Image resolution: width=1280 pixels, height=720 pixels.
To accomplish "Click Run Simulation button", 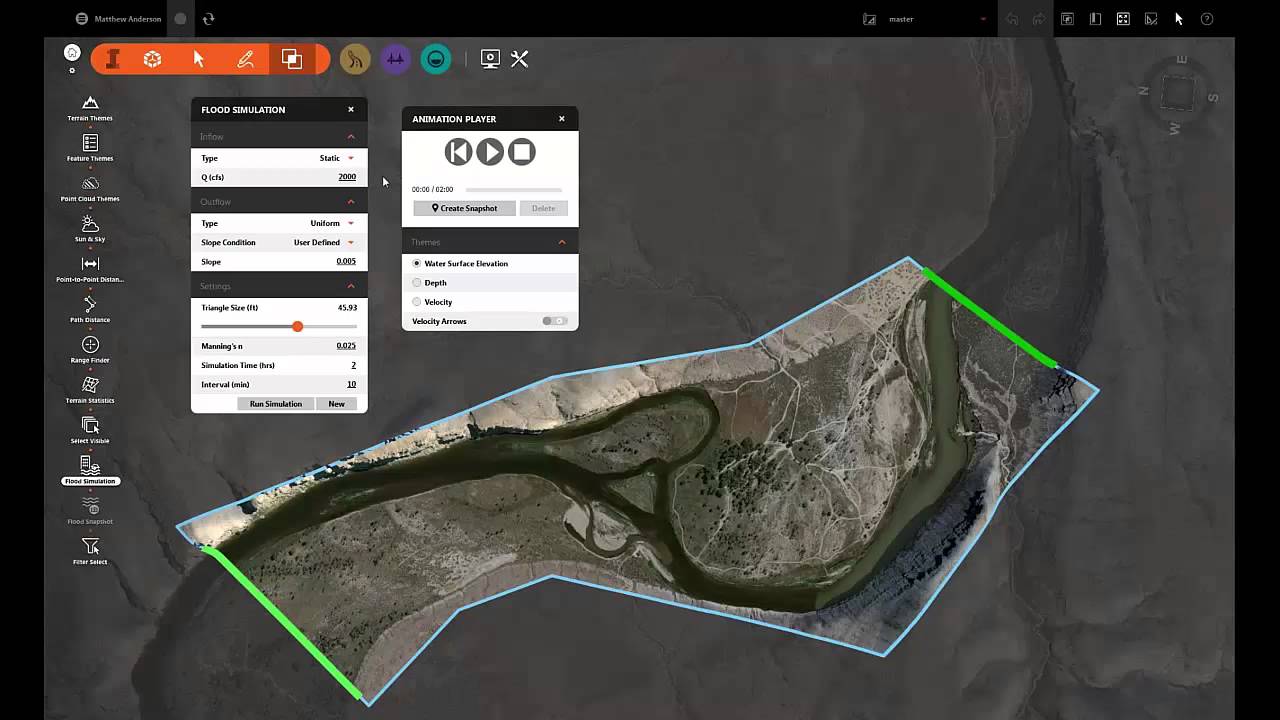I will tap(276, 403).
